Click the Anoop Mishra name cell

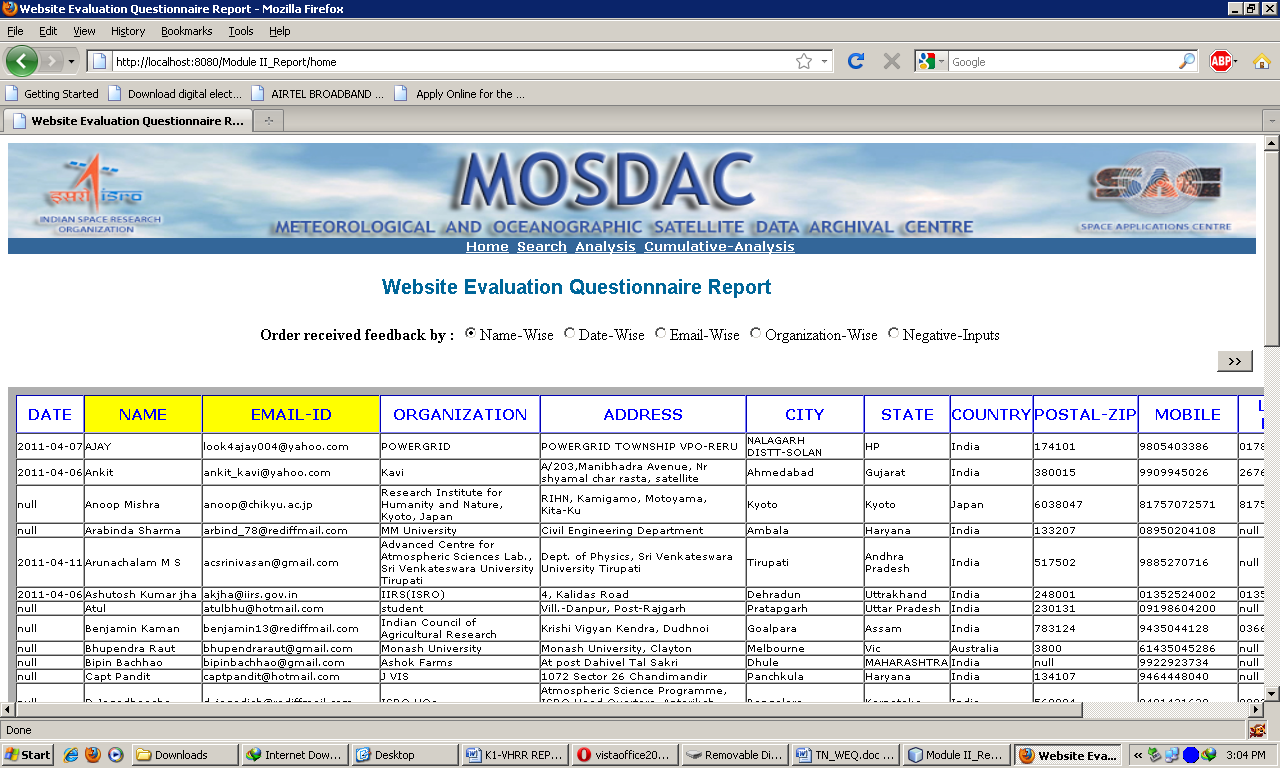click(143, 504)
